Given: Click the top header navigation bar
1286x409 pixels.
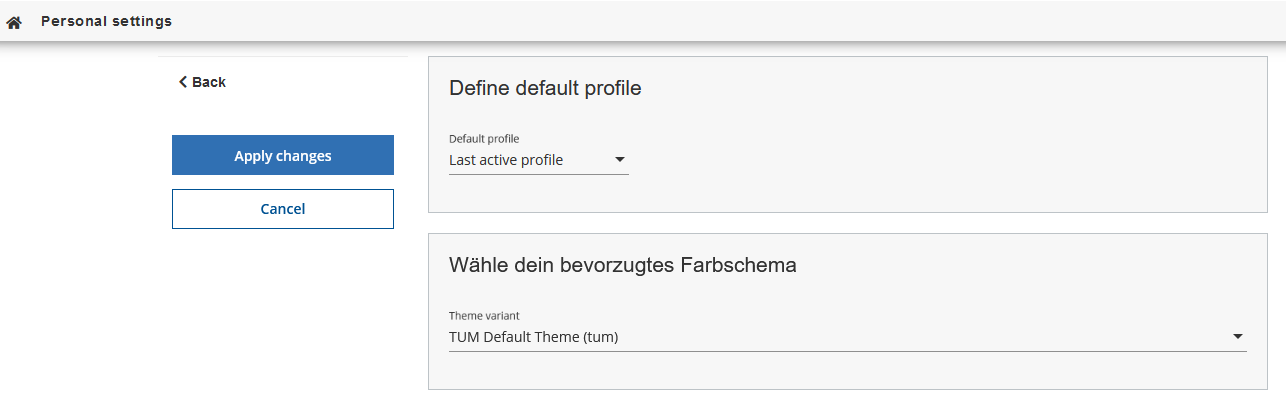Looking at the screenshot, I should click(700, 21).
